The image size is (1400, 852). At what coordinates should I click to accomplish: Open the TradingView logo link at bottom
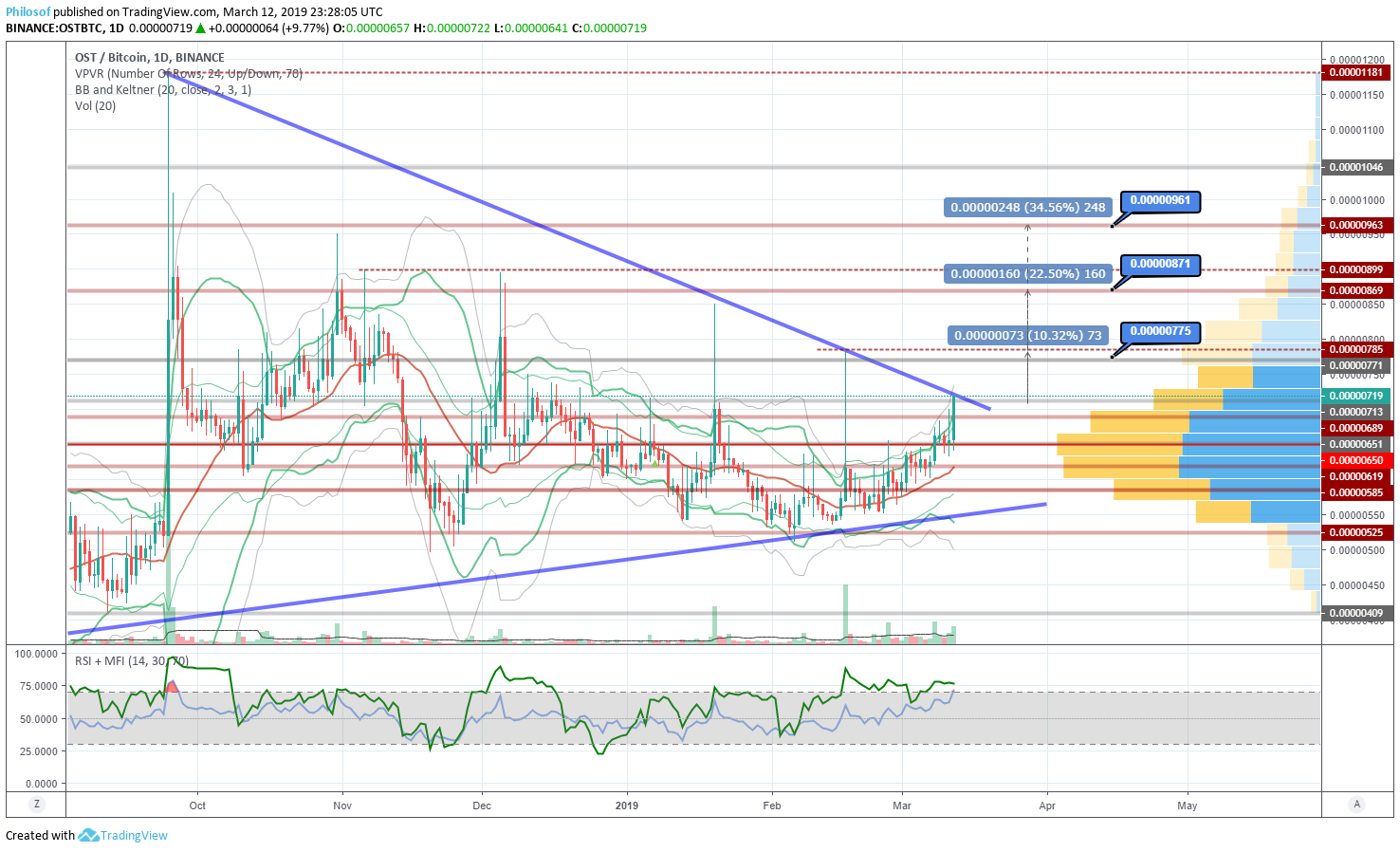click(x=122, y=836)
